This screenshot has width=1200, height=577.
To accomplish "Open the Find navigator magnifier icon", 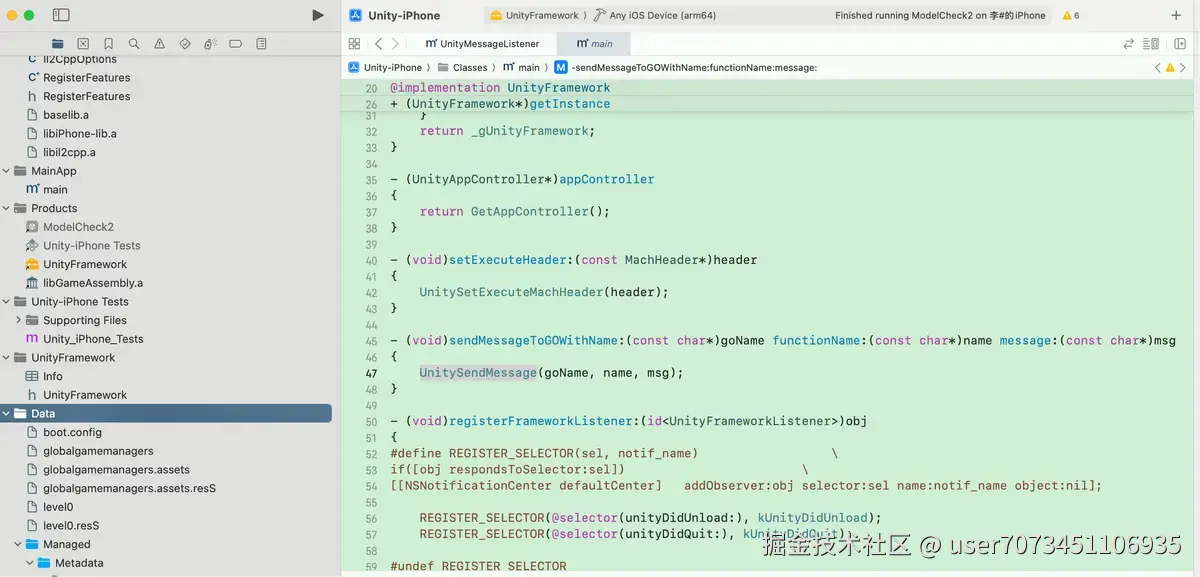I will [x=134, y=44].
